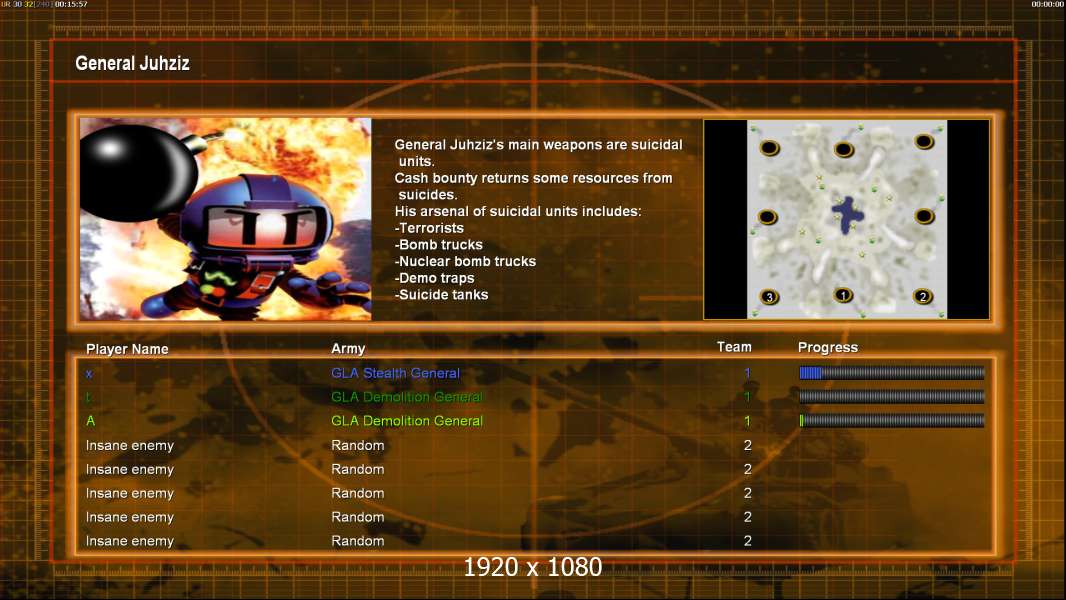Click start position 3 on the minimap
The image size is (1066, 600).
[x=769, y=297]
